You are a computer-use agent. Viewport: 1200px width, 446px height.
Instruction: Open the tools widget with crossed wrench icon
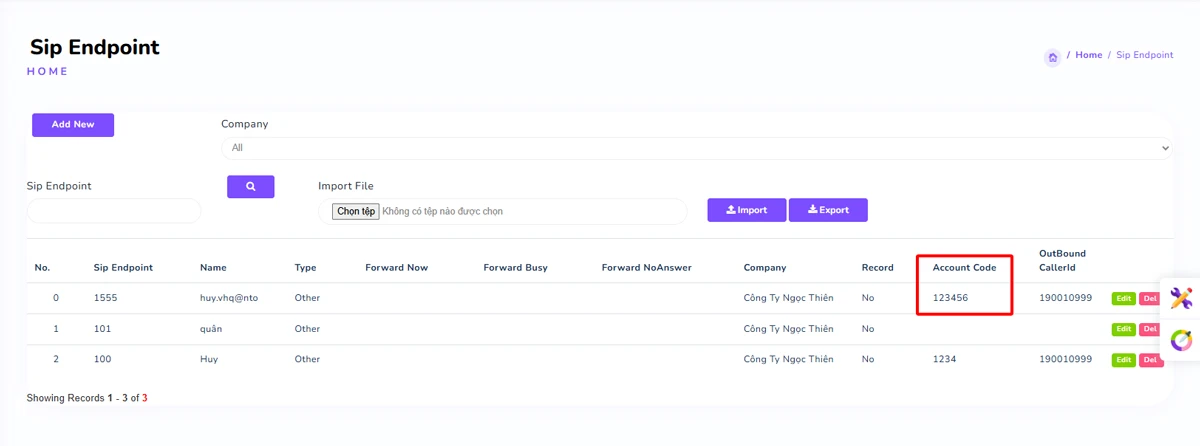[x=1181, y=298]
